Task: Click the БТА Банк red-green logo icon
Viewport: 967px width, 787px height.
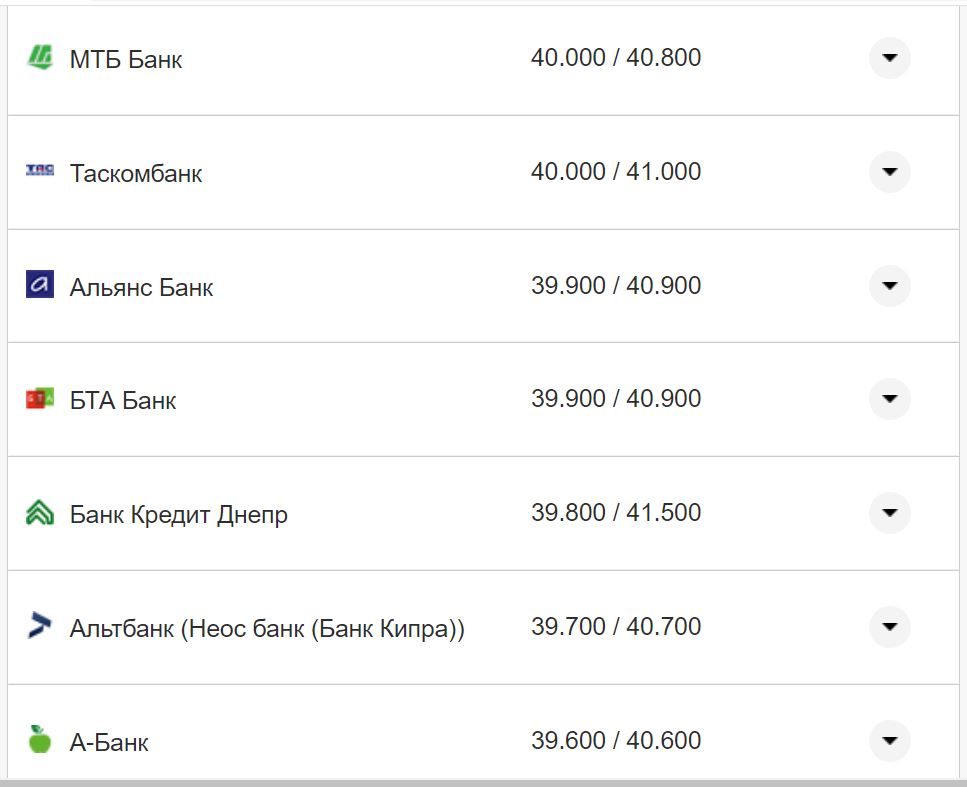Action: tap(39, 399)
